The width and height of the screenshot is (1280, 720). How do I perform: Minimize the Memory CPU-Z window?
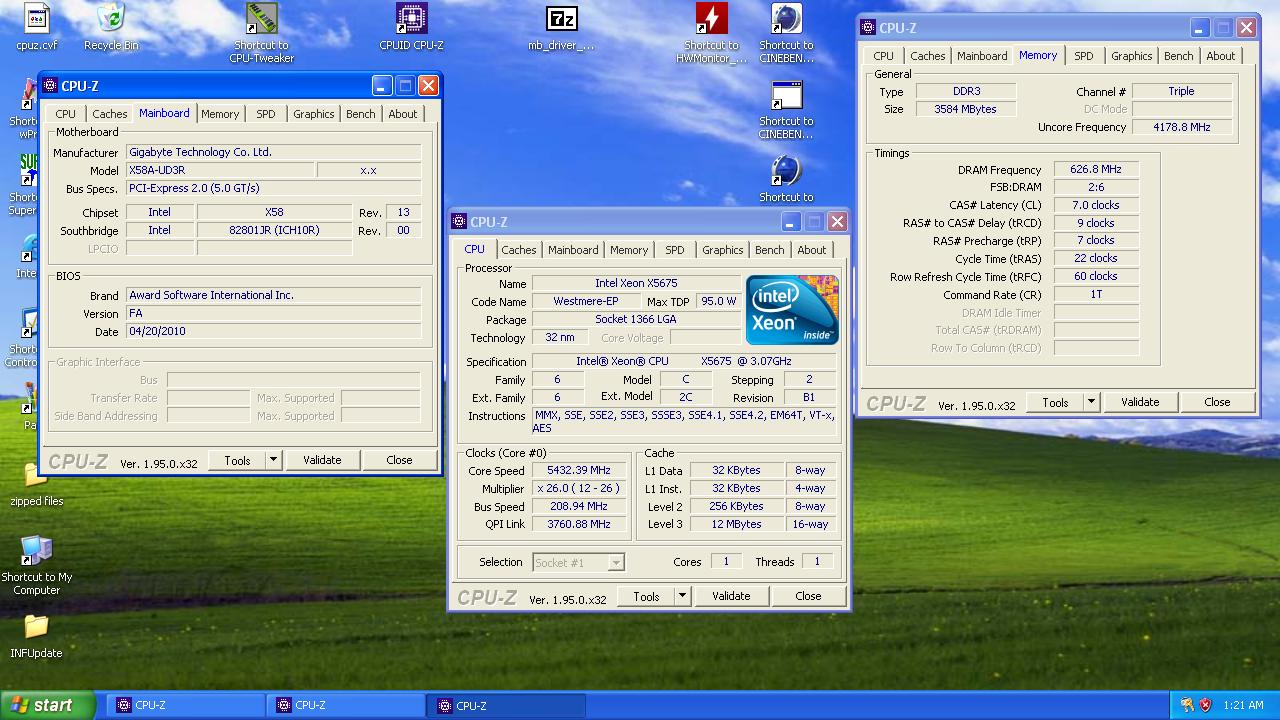(1198, 28)
